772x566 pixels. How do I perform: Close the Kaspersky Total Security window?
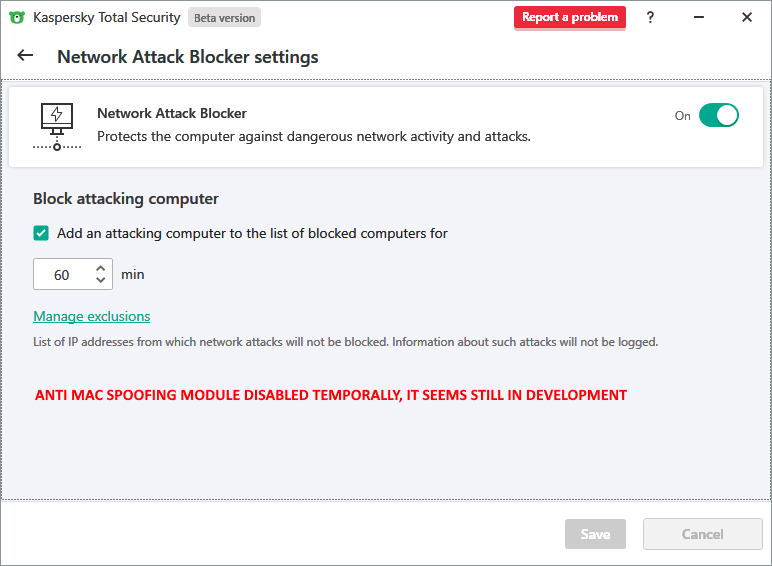coord(747,17)
